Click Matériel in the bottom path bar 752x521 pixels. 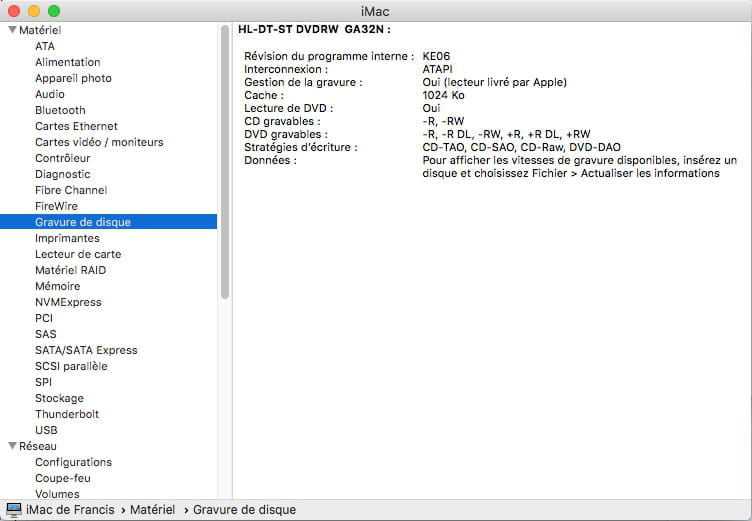point(153,509)
